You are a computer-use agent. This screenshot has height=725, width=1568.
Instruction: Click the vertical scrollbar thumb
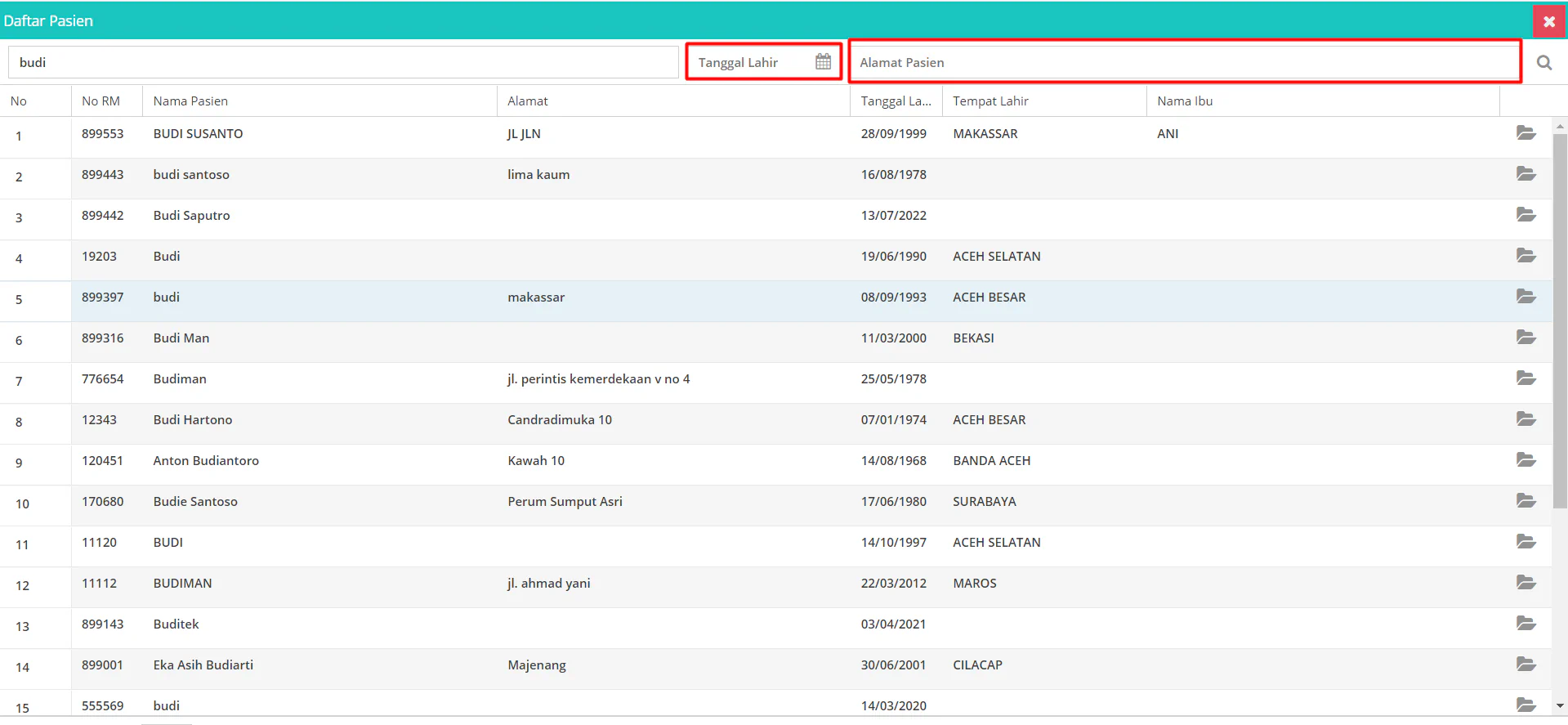[x=1560, y=320]
